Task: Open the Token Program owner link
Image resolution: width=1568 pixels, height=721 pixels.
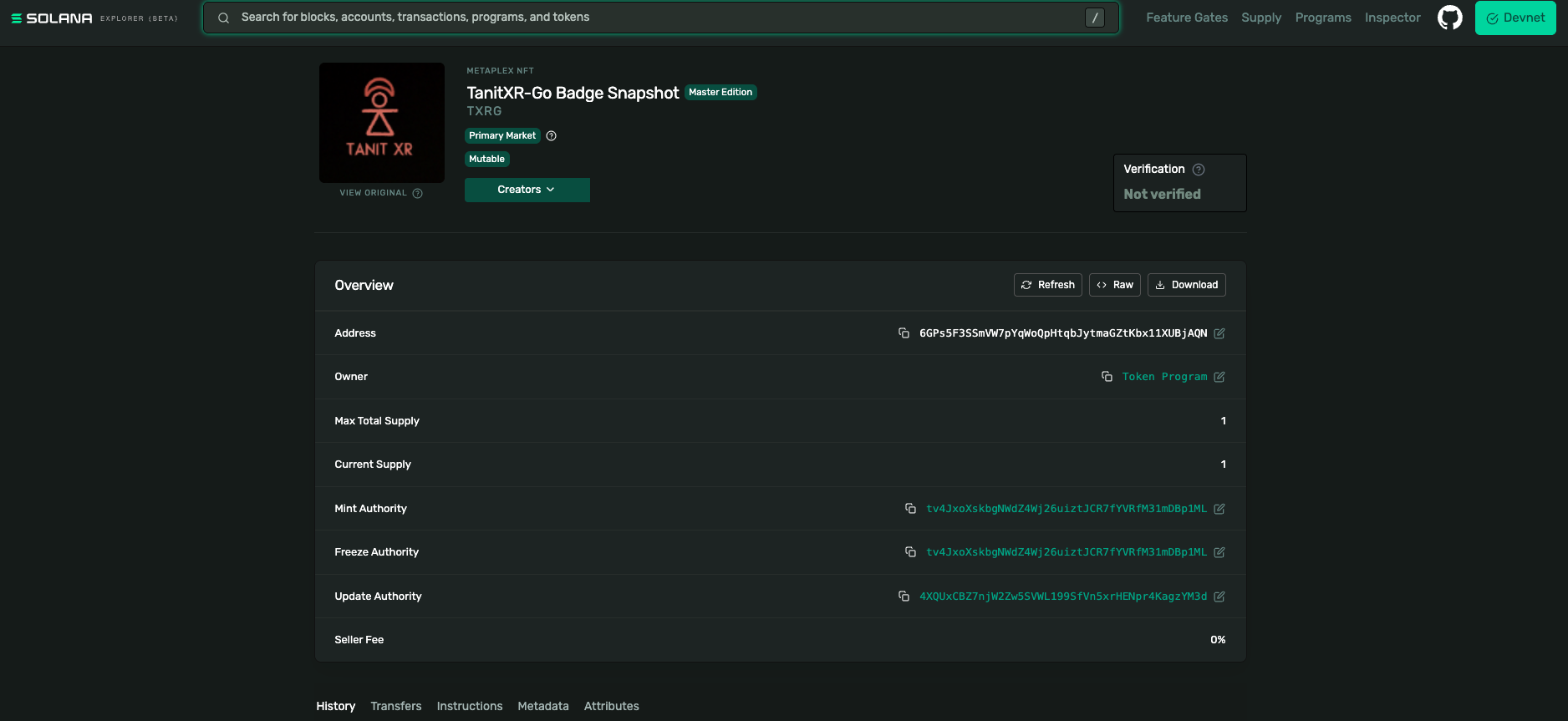Action: tap(1164, 377)
